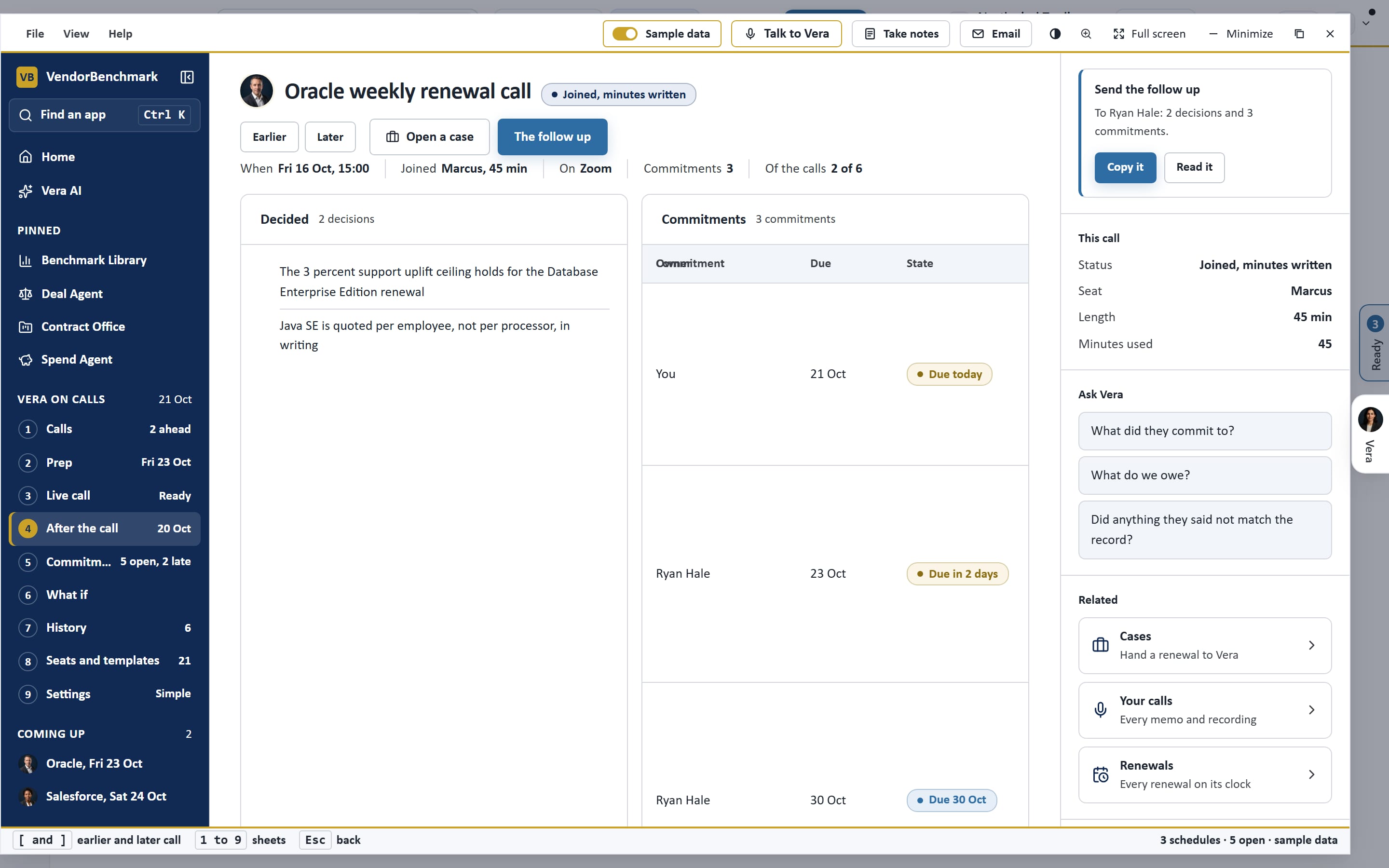
Task: Expand the Renewals related card
Action: coord(1204,774)
